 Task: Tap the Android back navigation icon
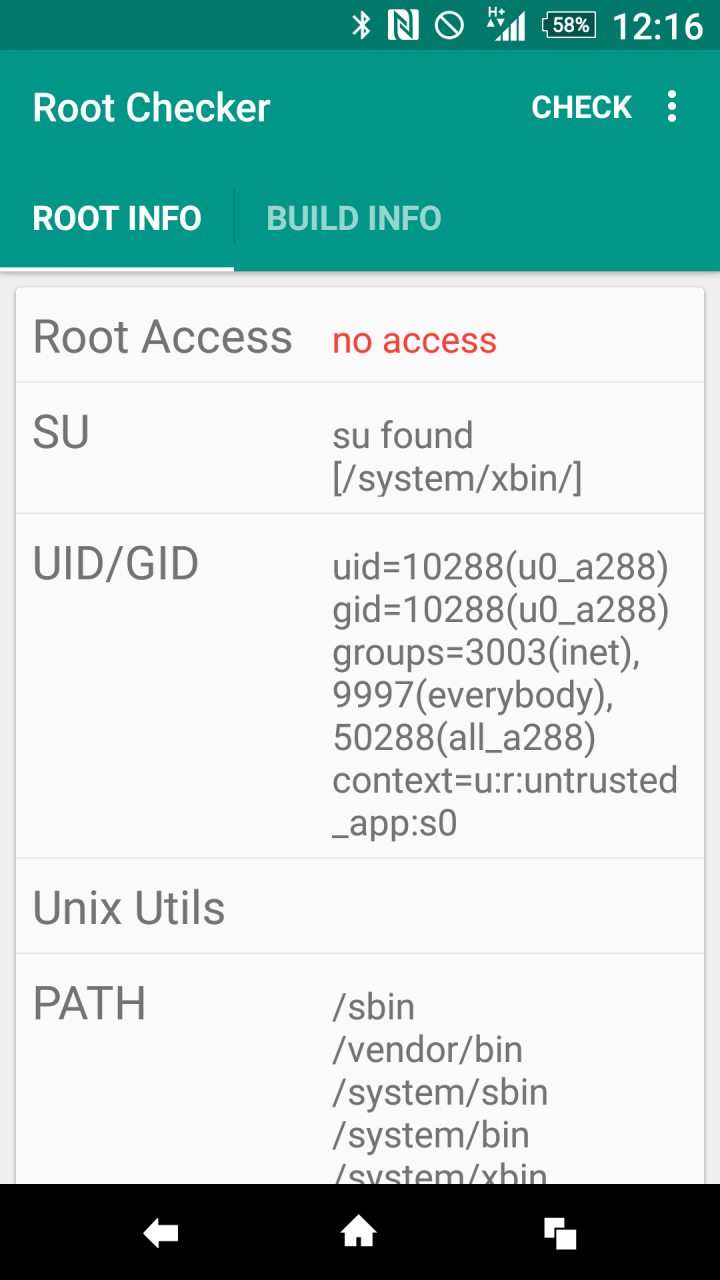click(161, 1234)
